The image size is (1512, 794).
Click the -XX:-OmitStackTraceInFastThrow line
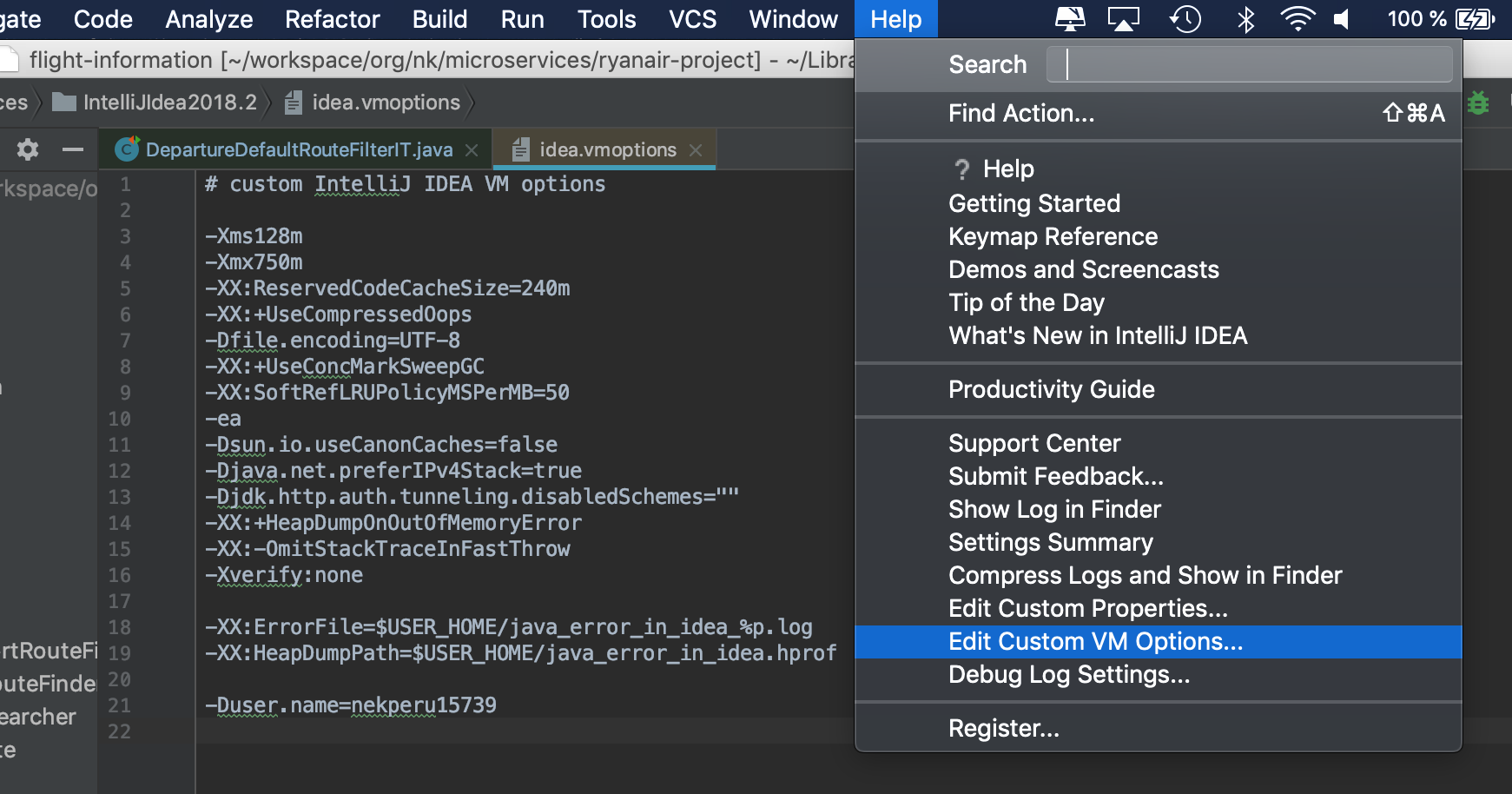pyautogui.click(x=387, y=549)
